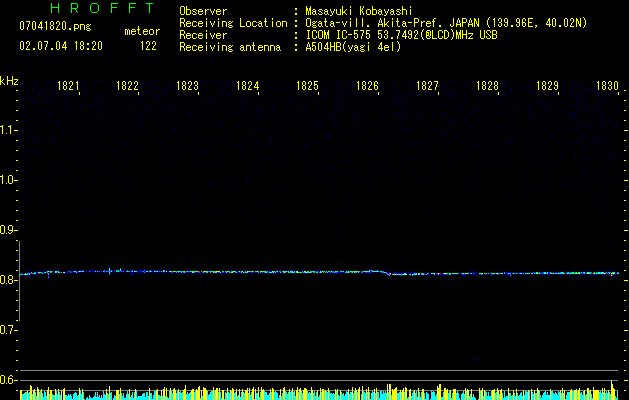Click the 'Receiving Location' label

point(233,23)
